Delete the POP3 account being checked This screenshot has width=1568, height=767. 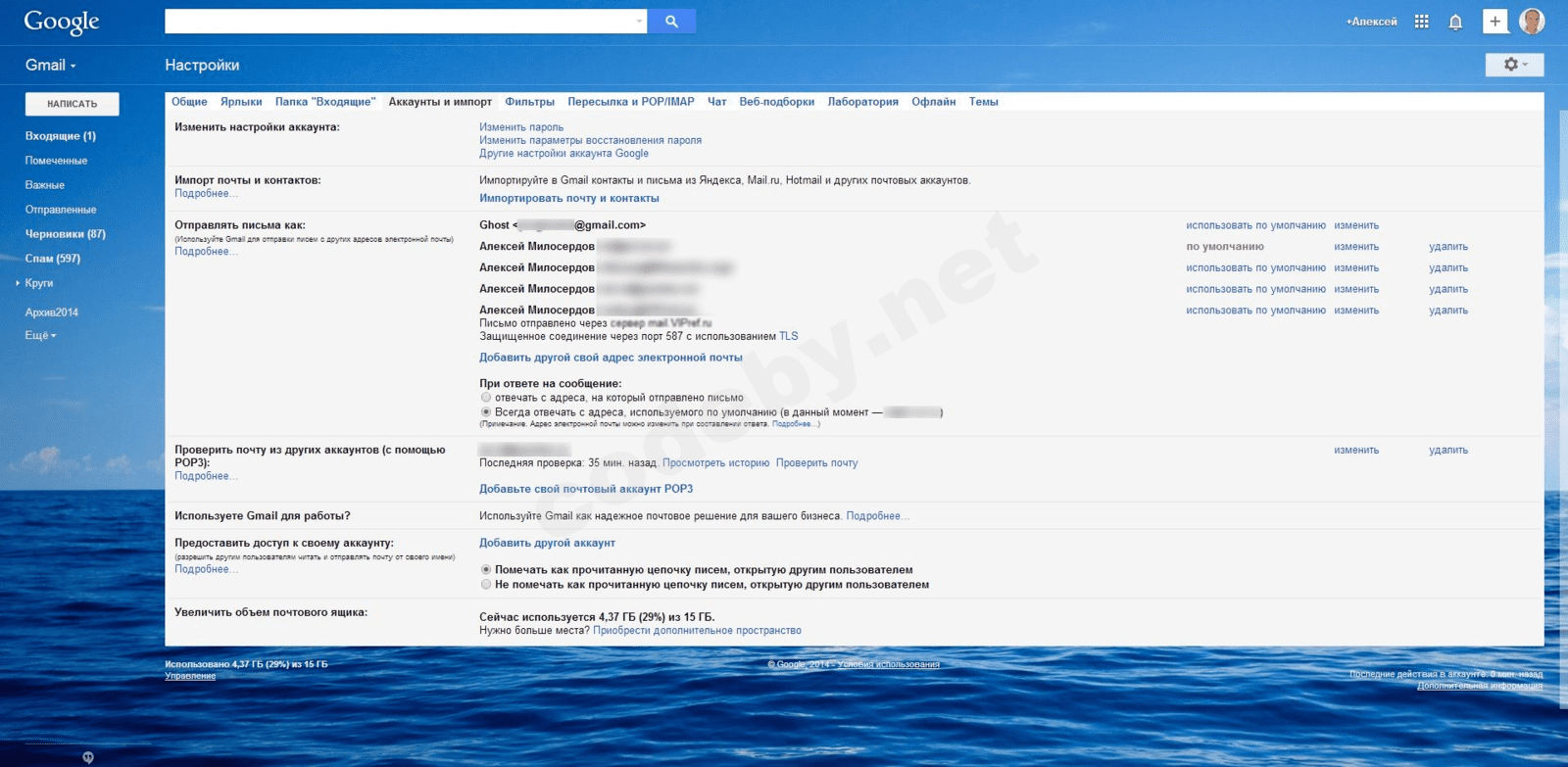tap(1448, 451)
